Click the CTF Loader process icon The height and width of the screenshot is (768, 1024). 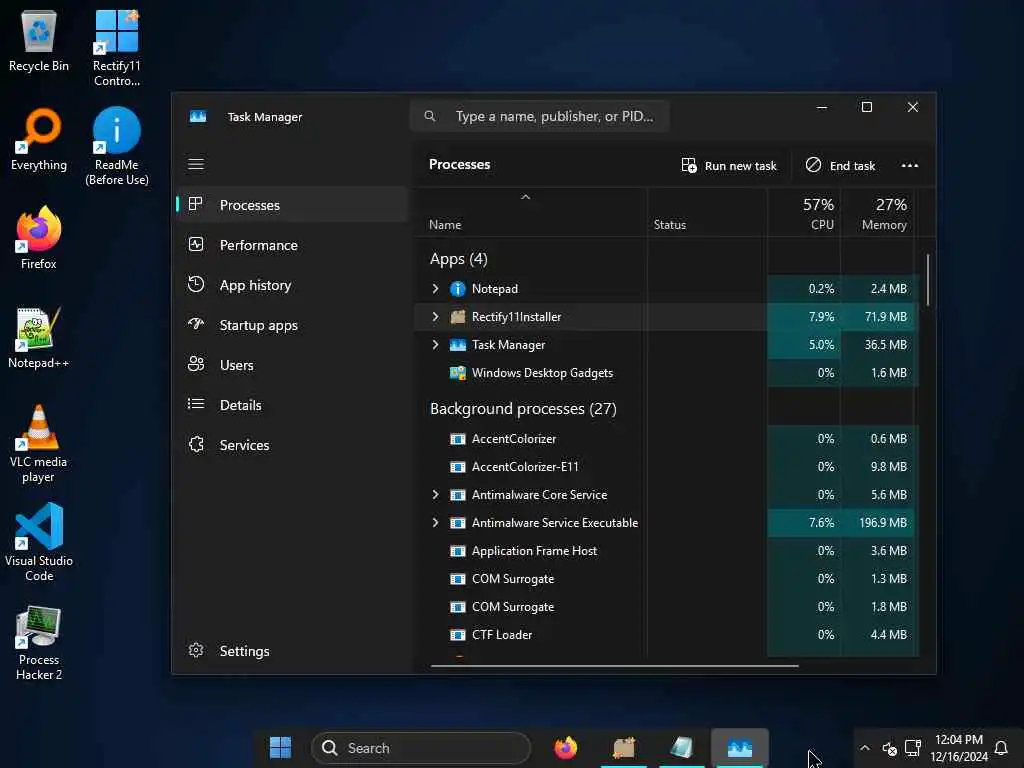(x=458, y=635)
